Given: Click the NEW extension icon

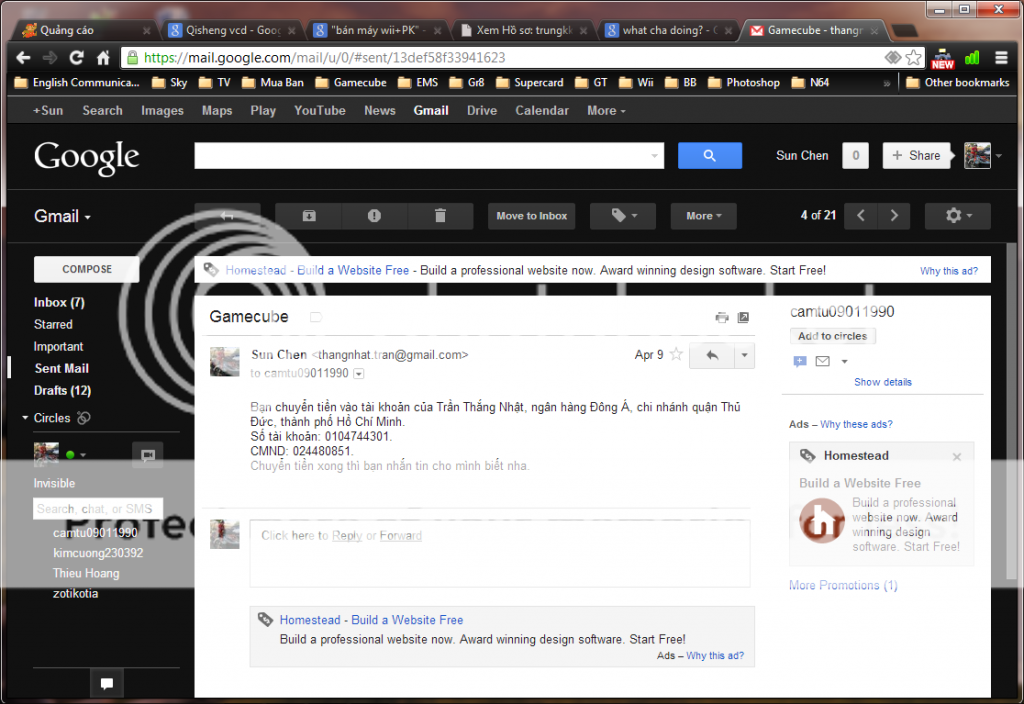Looking at the screenshot, I should 942,59.
